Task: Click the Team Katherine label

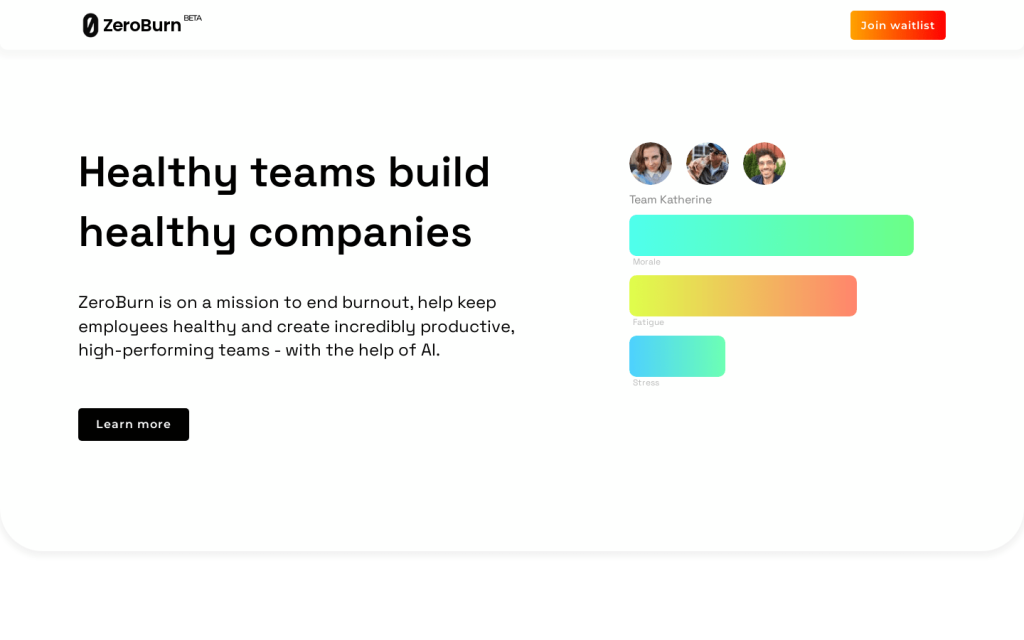Action: pyautogui.click(x=670, y=200)
